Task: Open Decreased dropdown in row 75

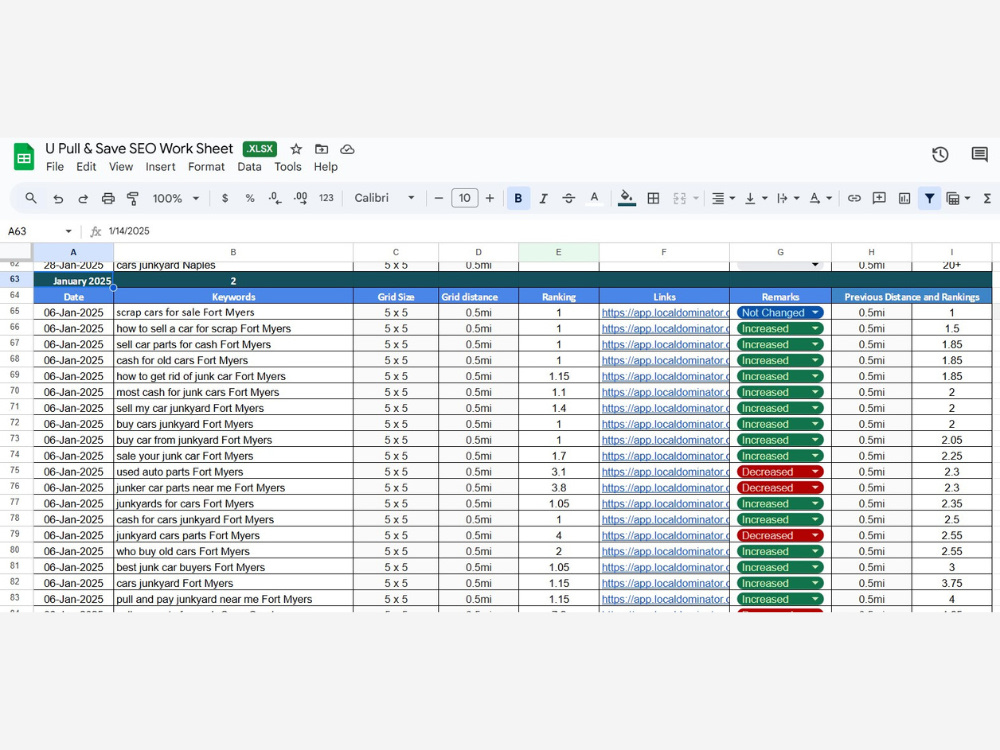Action: click(780, 472)
